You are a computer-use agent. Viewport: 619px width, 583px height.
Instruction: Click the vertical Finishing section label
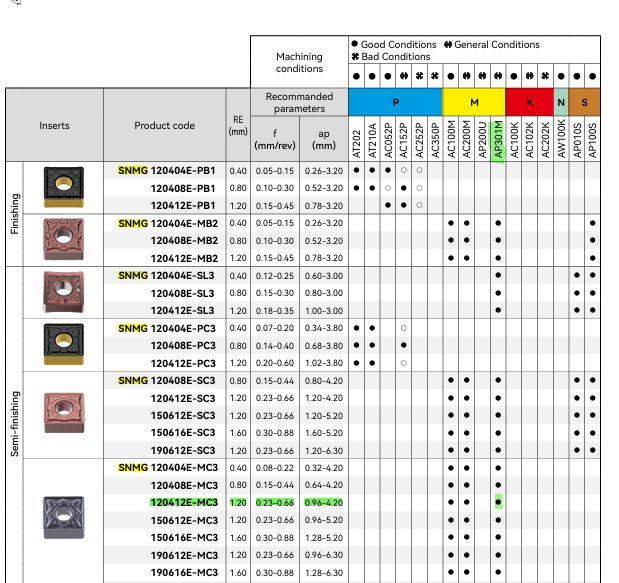coord(15,214)
